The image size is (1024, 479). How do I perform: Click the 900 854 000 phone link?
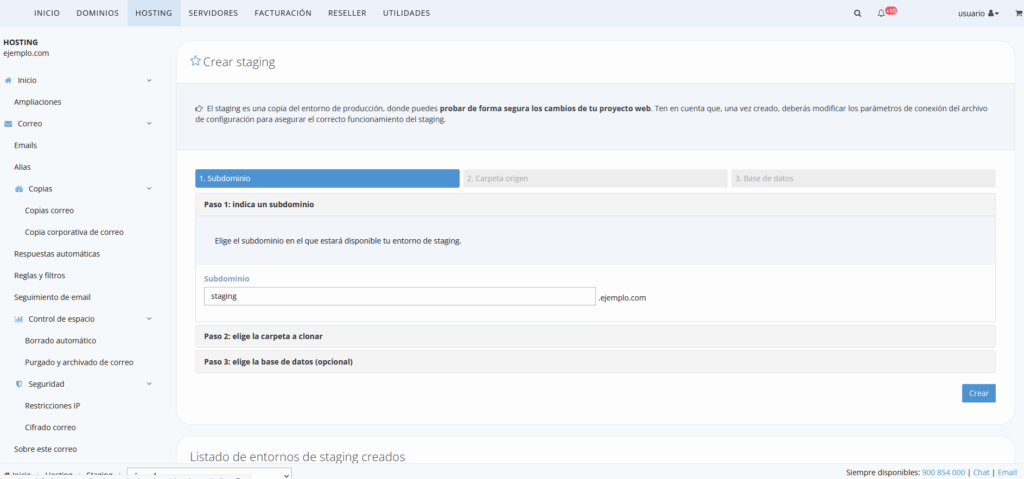(x=943, y=472)
